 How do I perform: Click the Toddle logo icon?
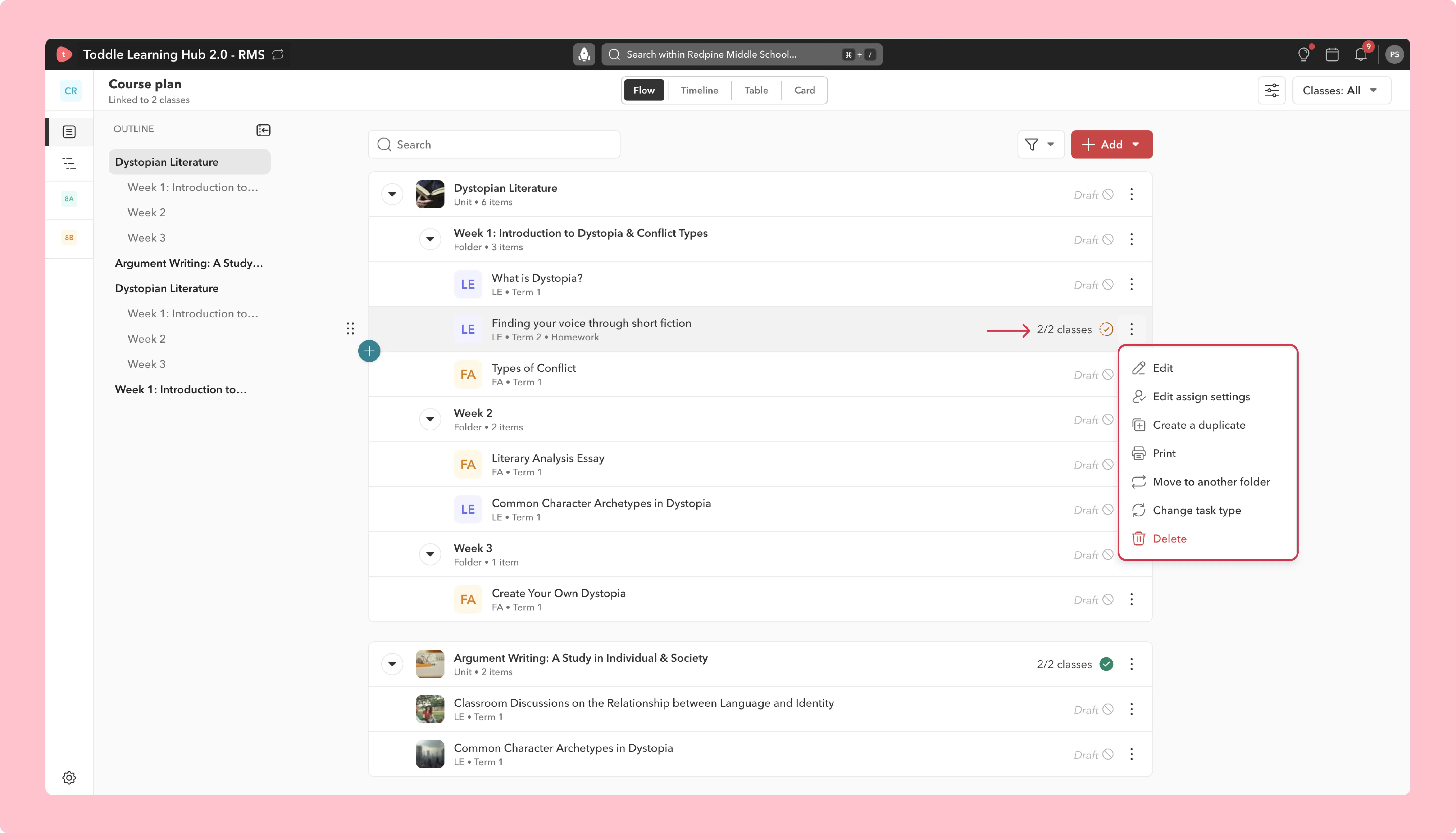click(x=64, y=54)
